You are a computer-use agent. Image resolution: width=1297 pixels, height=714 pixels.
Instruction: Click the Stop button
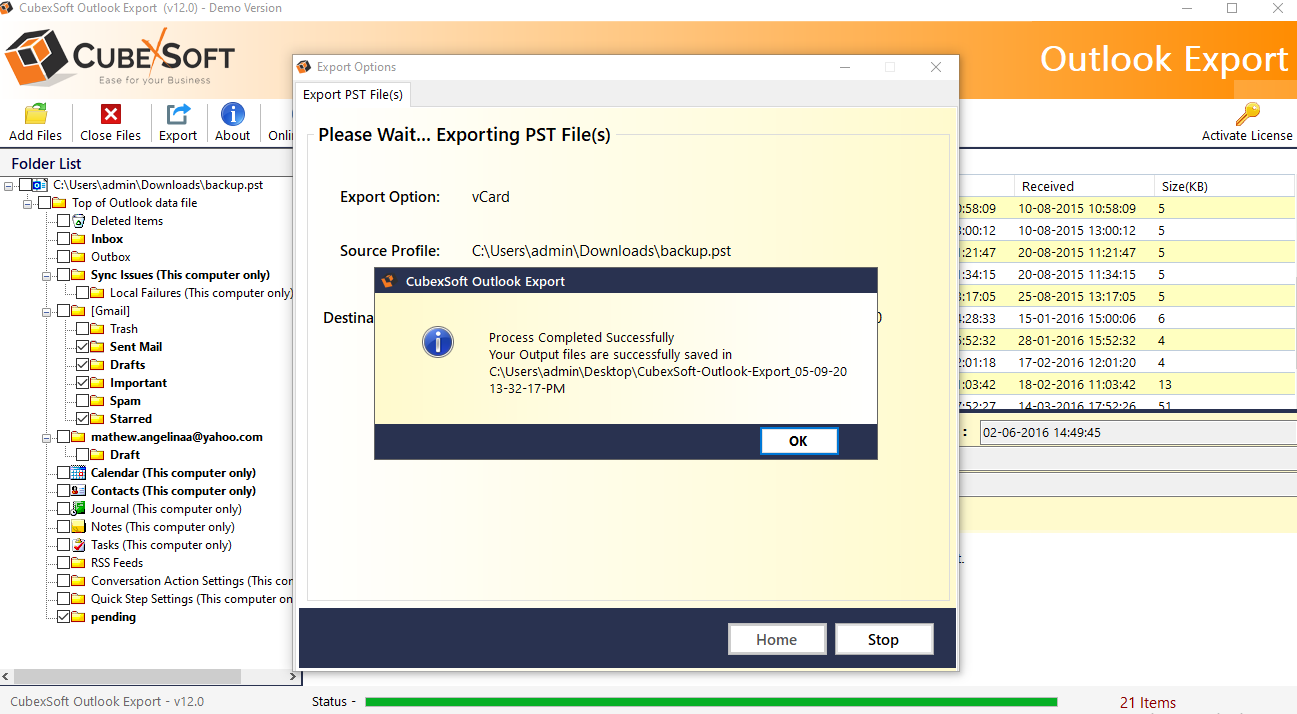coord(883,640)
